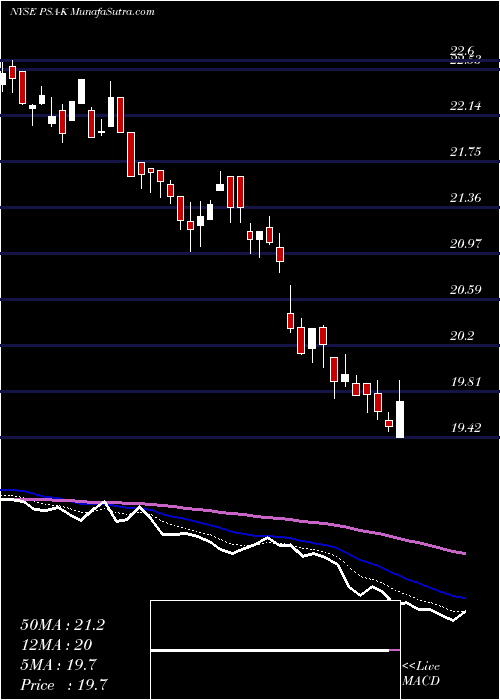Image resolution: width=500 pixels, height=700 pixels.
Task: Click the 12MA : 20 readout
Action: [56, 645]
